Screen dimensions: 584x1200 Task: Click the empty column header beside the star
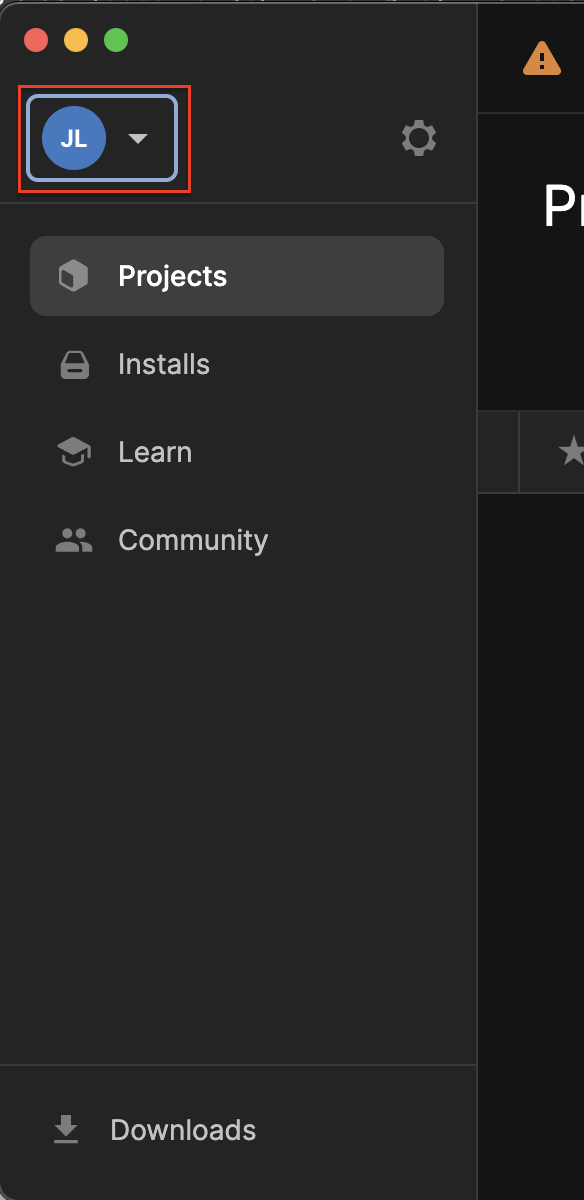point(498,452)
